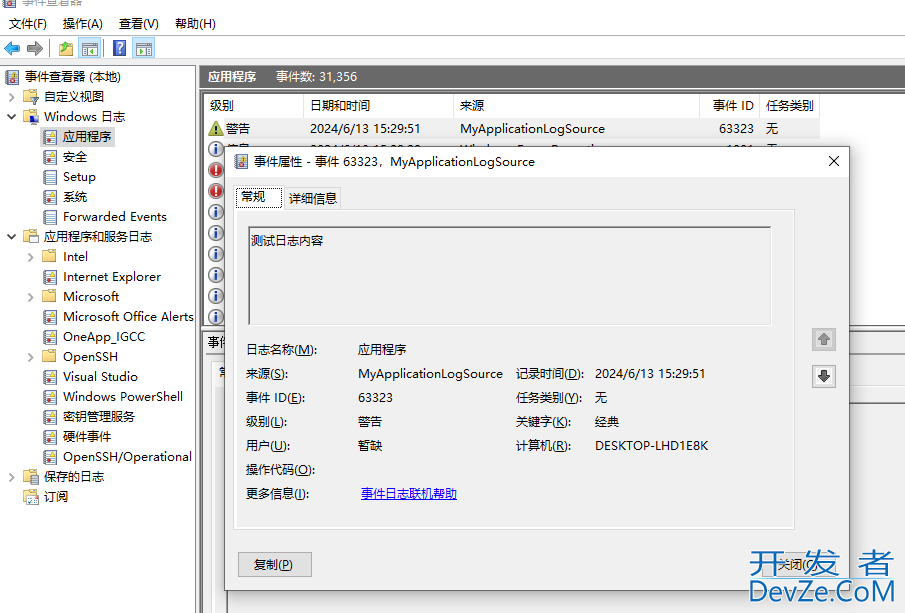Select 事件查看器 (本地) root node
905x613 pixels.
(x=73, y=77)
